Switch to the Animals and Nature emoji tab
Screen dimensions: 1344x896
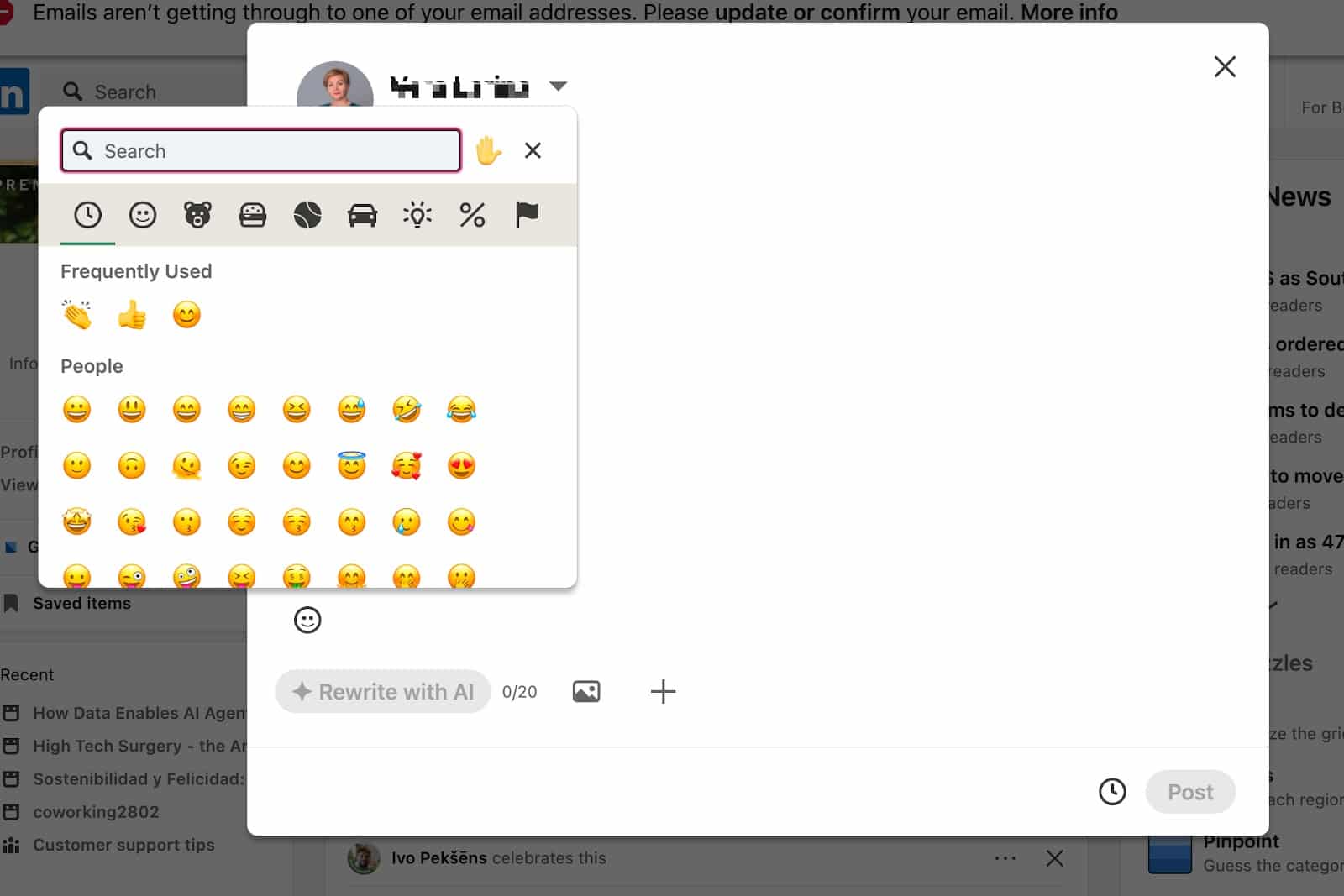197,215
